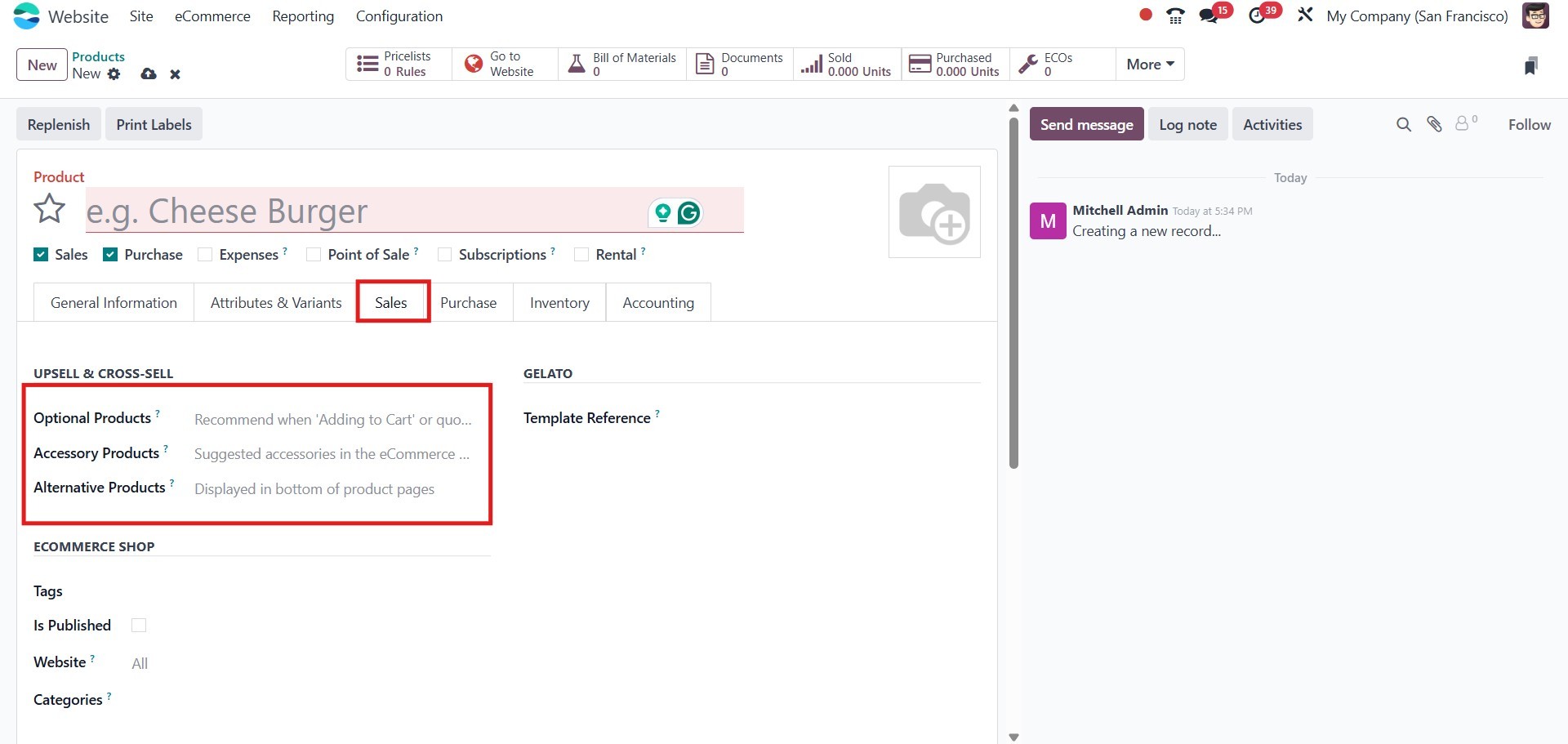Click the bookmark icon at top right
Viewport: 1568px width, 744px height.
1531,65
